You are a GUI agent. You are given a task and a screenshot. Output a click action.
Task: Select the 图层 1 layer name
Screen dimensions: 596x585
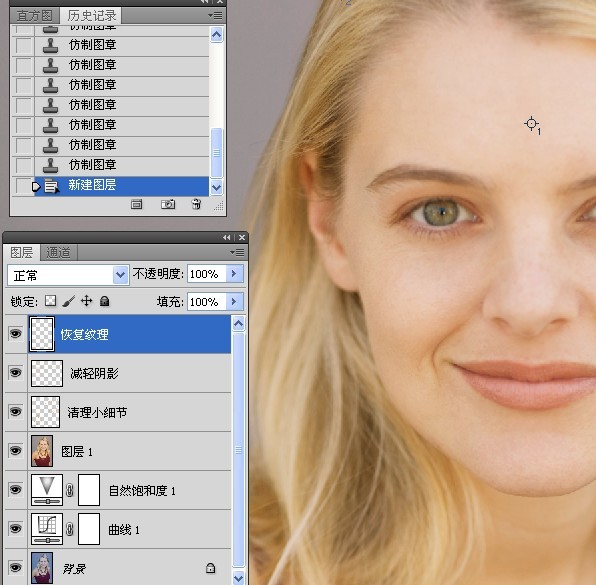77,452
